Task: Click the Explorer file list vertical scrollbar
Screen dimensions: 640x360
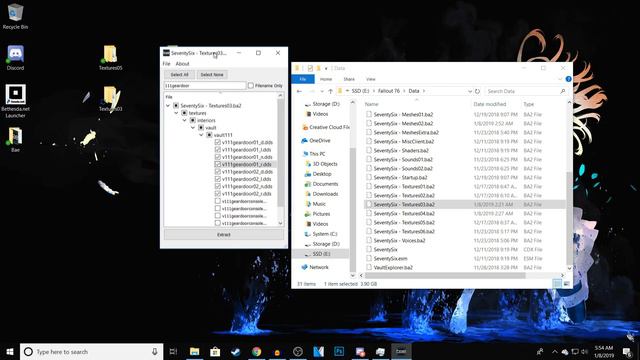Action: [569, 218]
